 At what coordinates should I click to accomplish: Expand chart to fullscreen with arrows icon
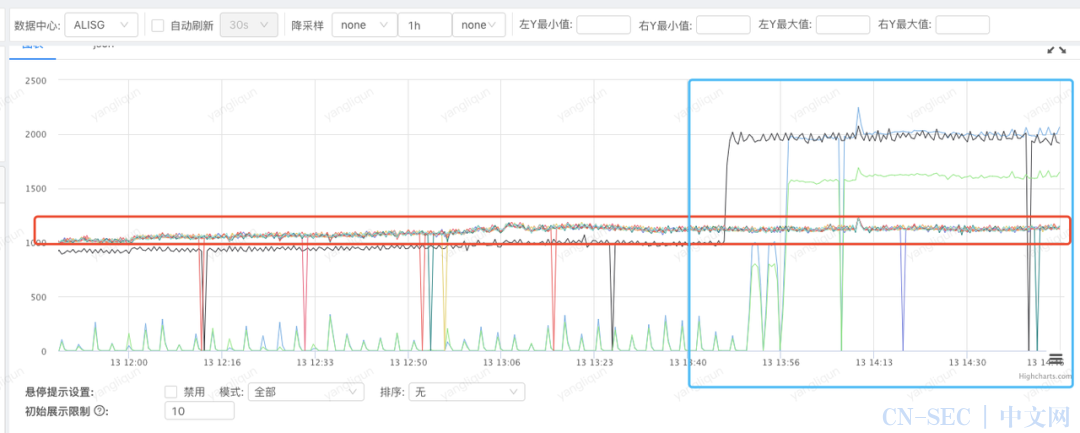click(1057, 49)
